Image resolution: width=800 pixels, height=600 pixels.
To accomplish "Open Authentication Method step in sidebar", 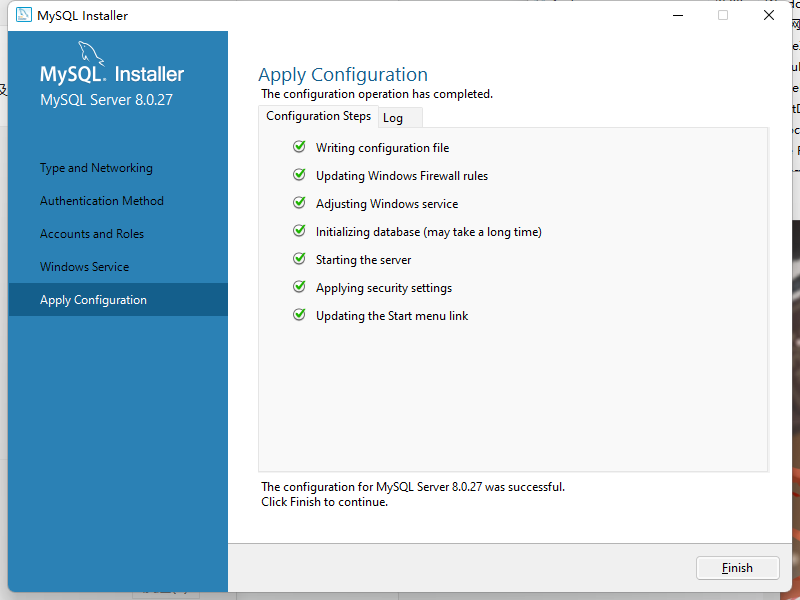I will pyautogui.click(x=101, y=201).
